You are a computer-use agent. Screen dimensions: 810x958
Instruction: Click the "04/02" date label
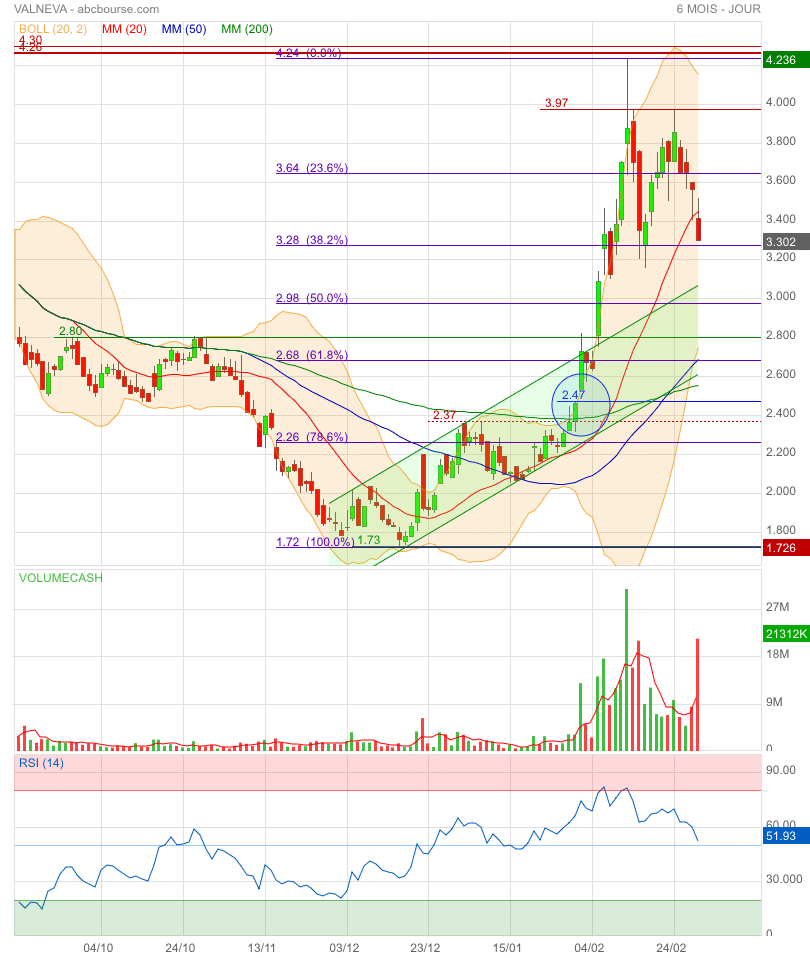click(x=589, y=948)
